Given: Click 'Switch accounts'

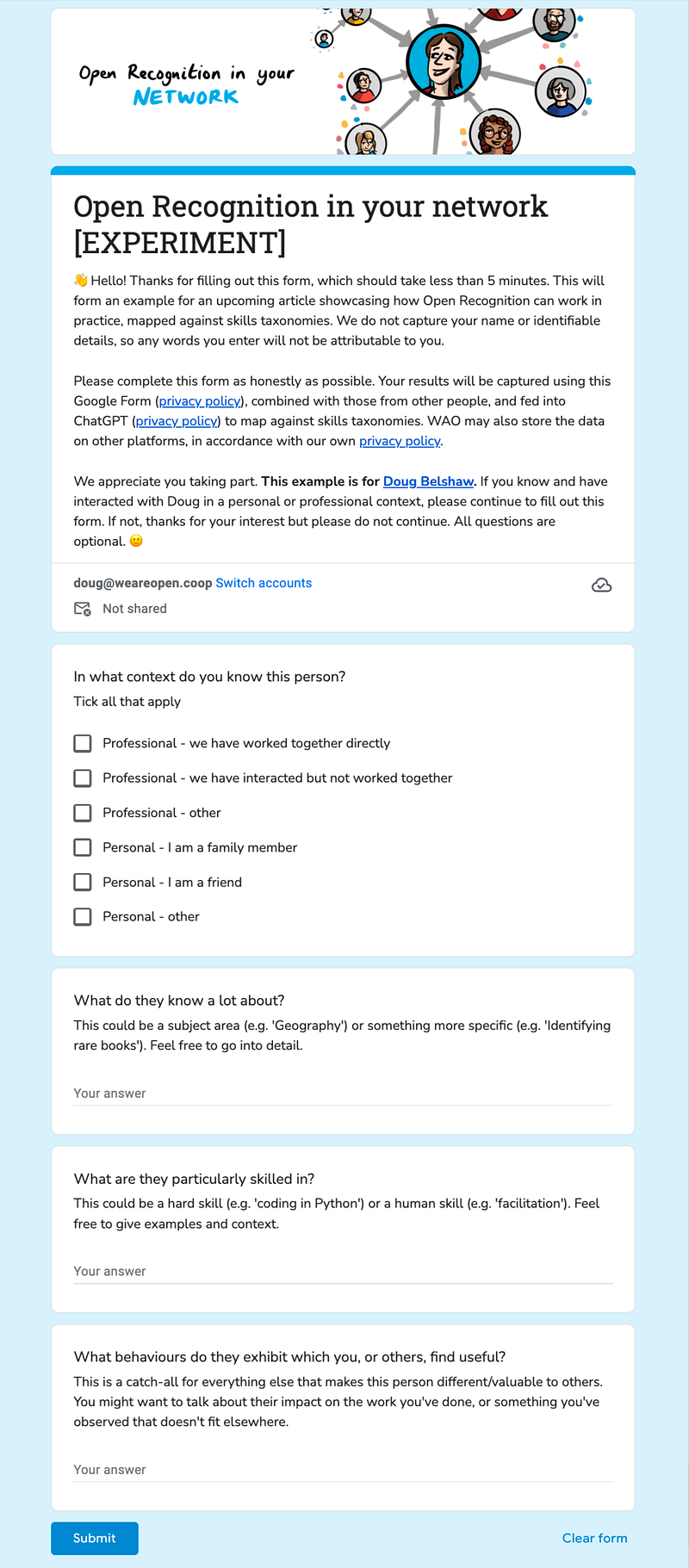Looking at the screenshot, I should (264, 583).
